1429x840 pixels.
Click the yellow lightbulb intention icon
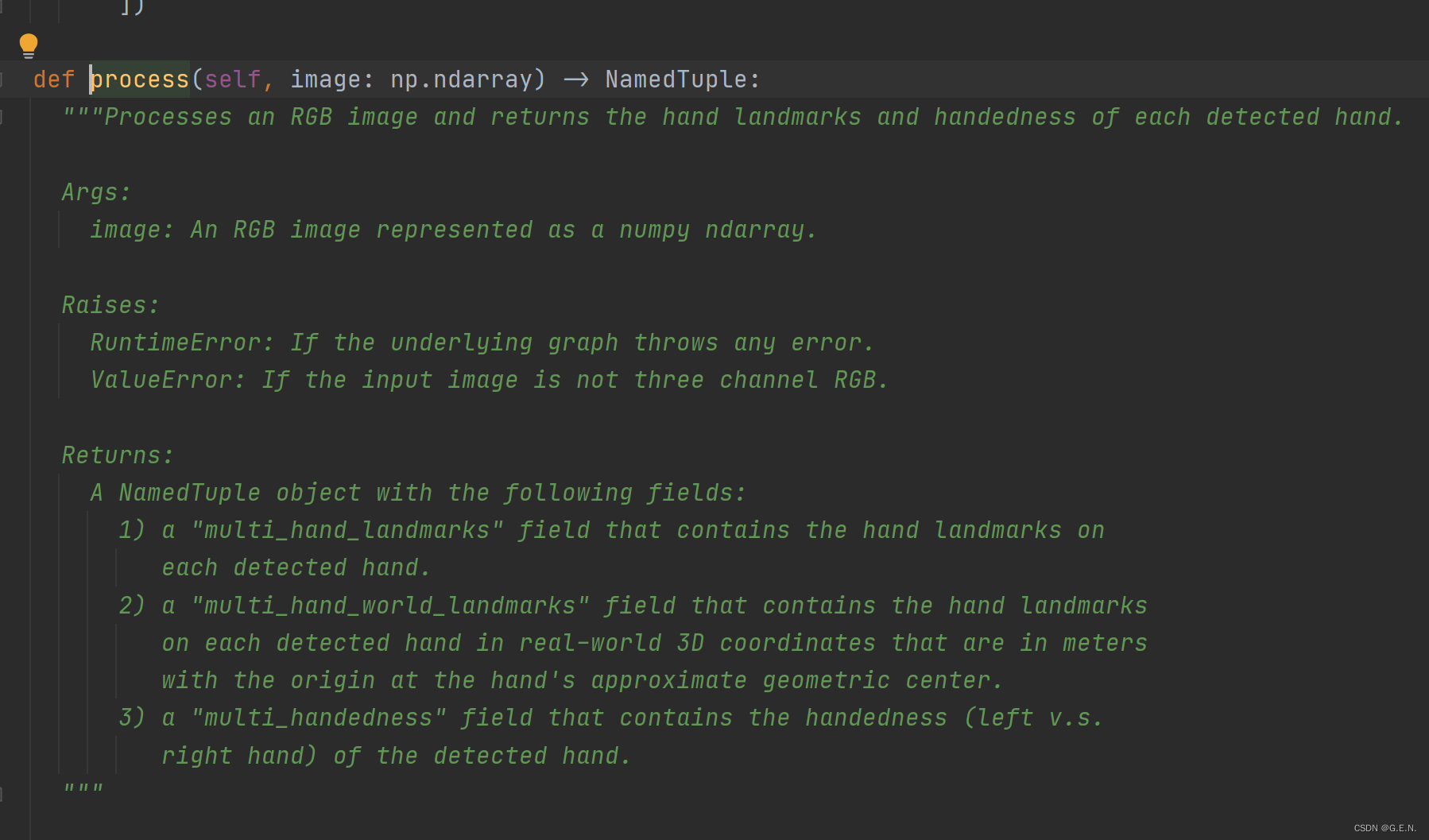(x=29, y=45)
